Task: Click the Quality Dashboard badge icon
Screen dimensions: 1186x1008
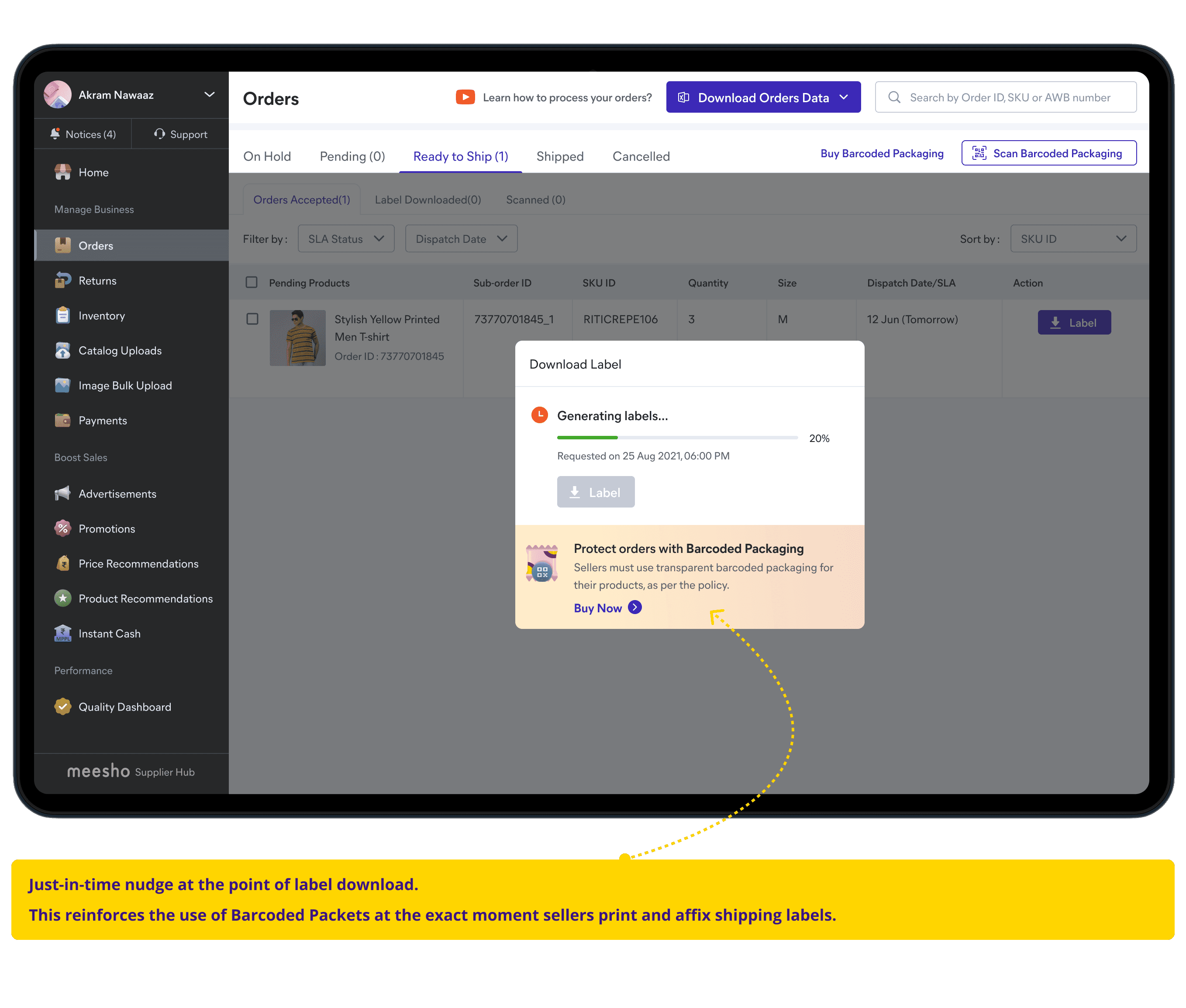Action: tap(63, 707)
